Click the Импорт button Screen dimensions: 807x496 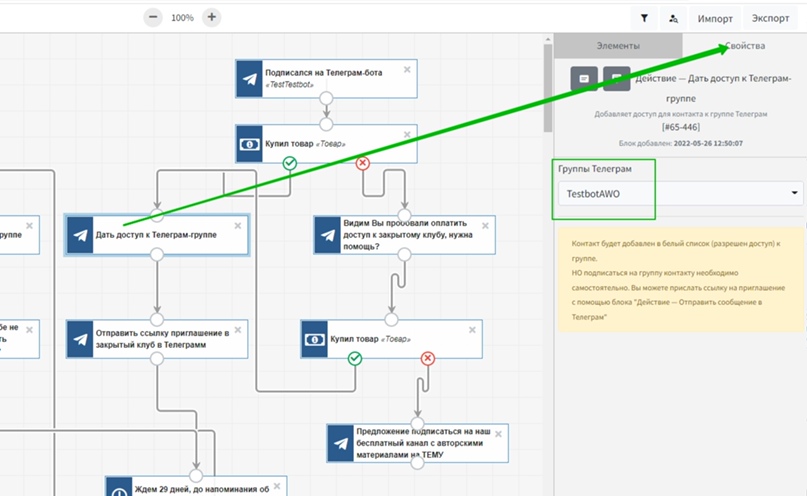715,18
